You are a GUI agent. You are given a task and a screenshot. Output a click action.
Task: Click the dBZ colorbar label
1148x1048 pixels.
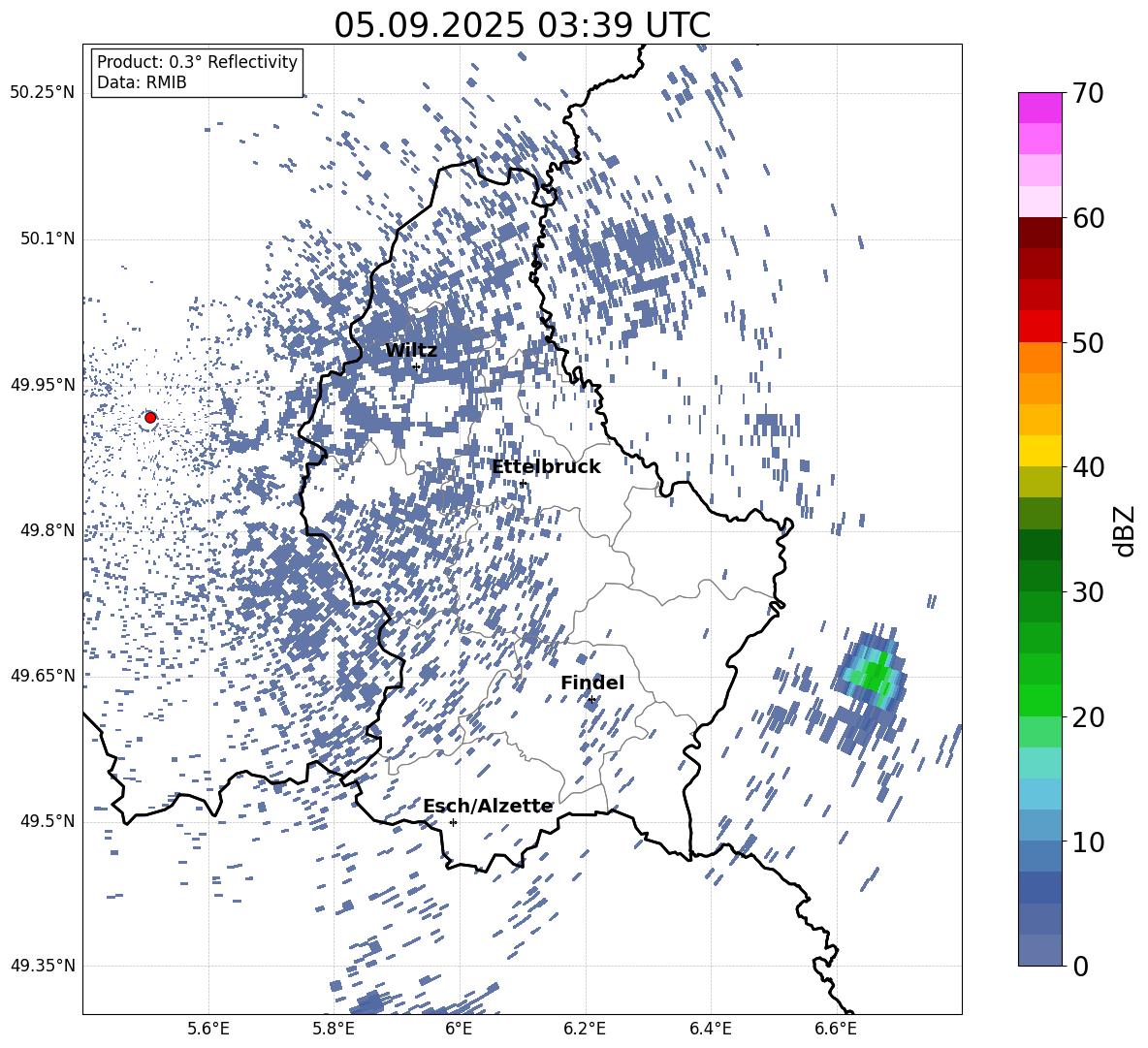coord(1124,530)
